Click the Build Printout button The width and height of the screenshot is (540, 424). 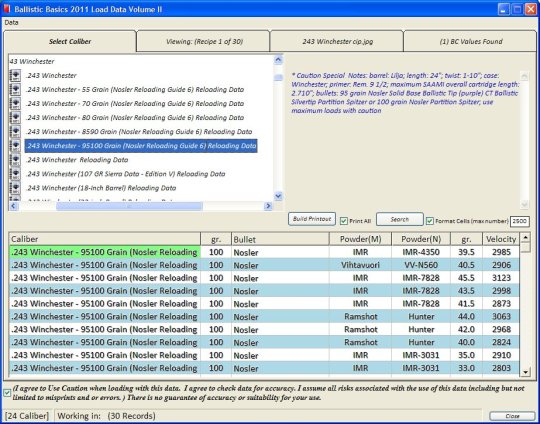click(312, 219)
